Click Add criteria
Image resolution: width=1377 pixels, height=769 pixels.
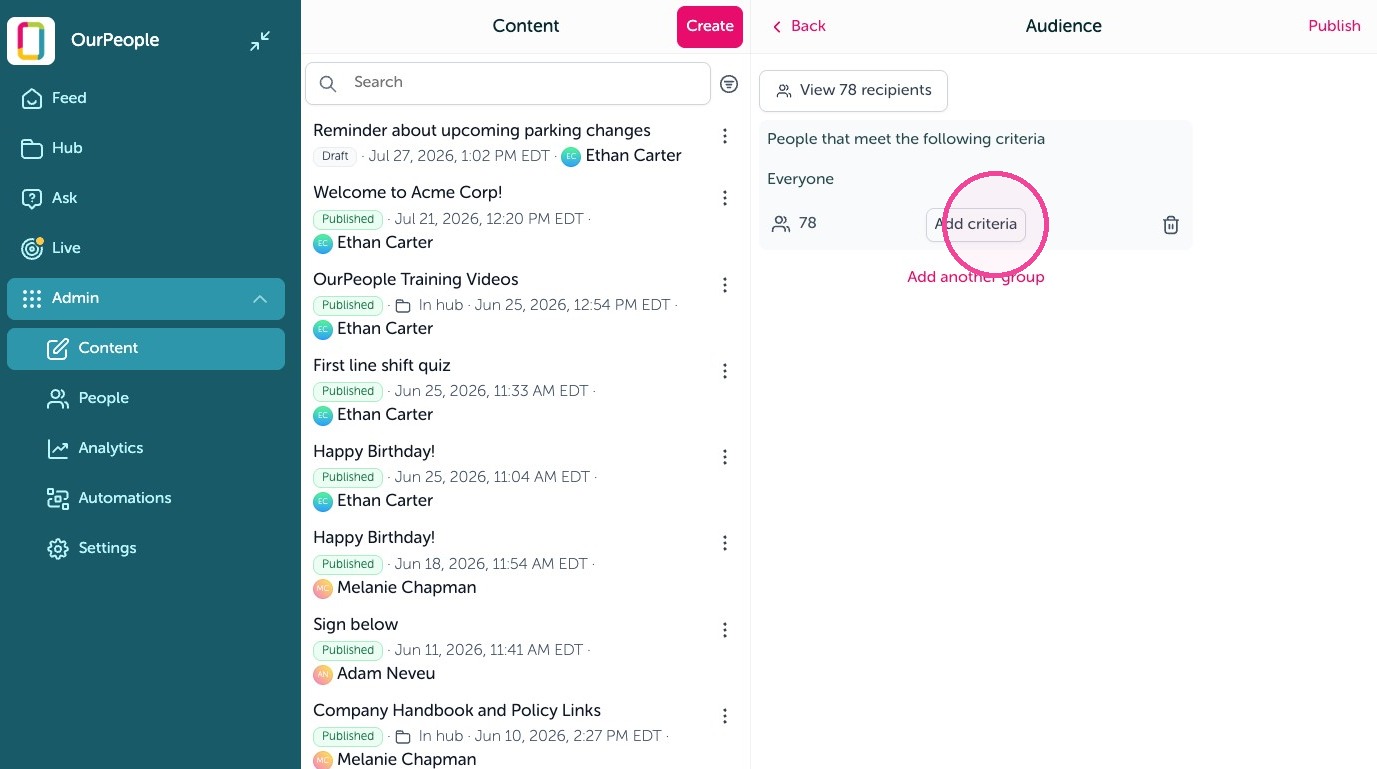[x=976, y=224]
